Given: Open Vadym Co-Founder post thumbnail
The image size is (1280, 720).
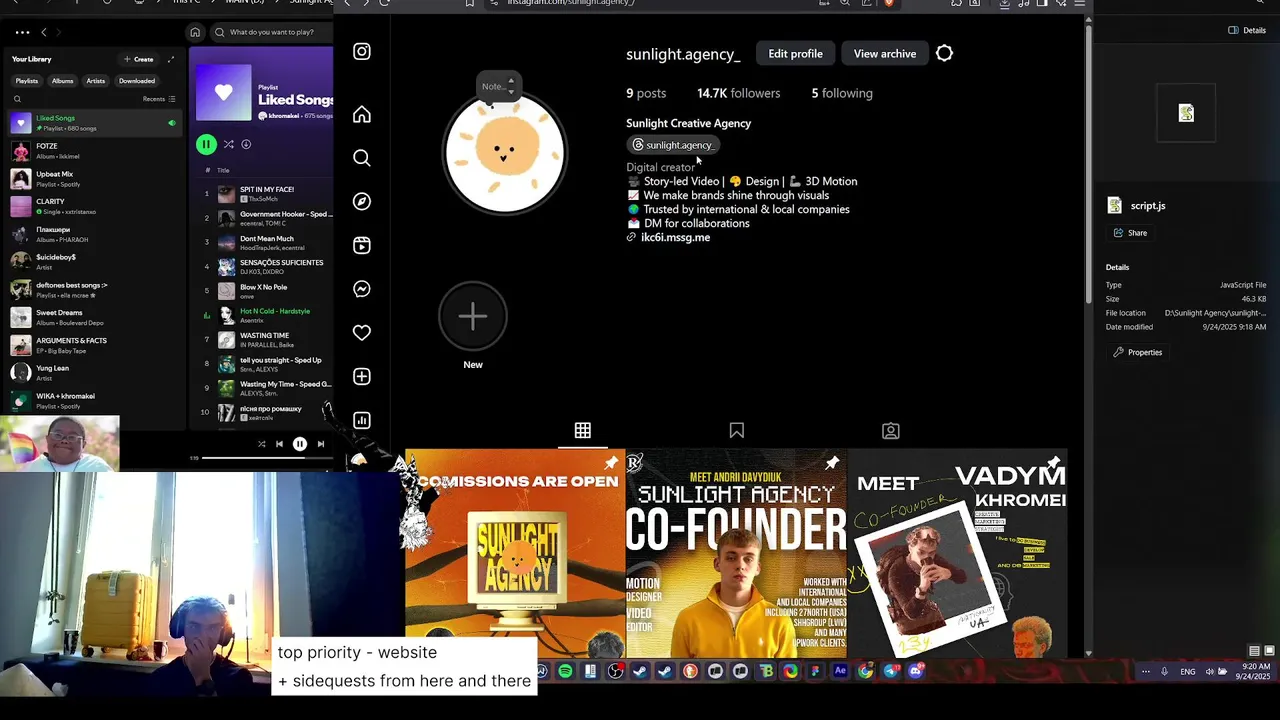Looking at the screenshot, I should coord(957,553).
